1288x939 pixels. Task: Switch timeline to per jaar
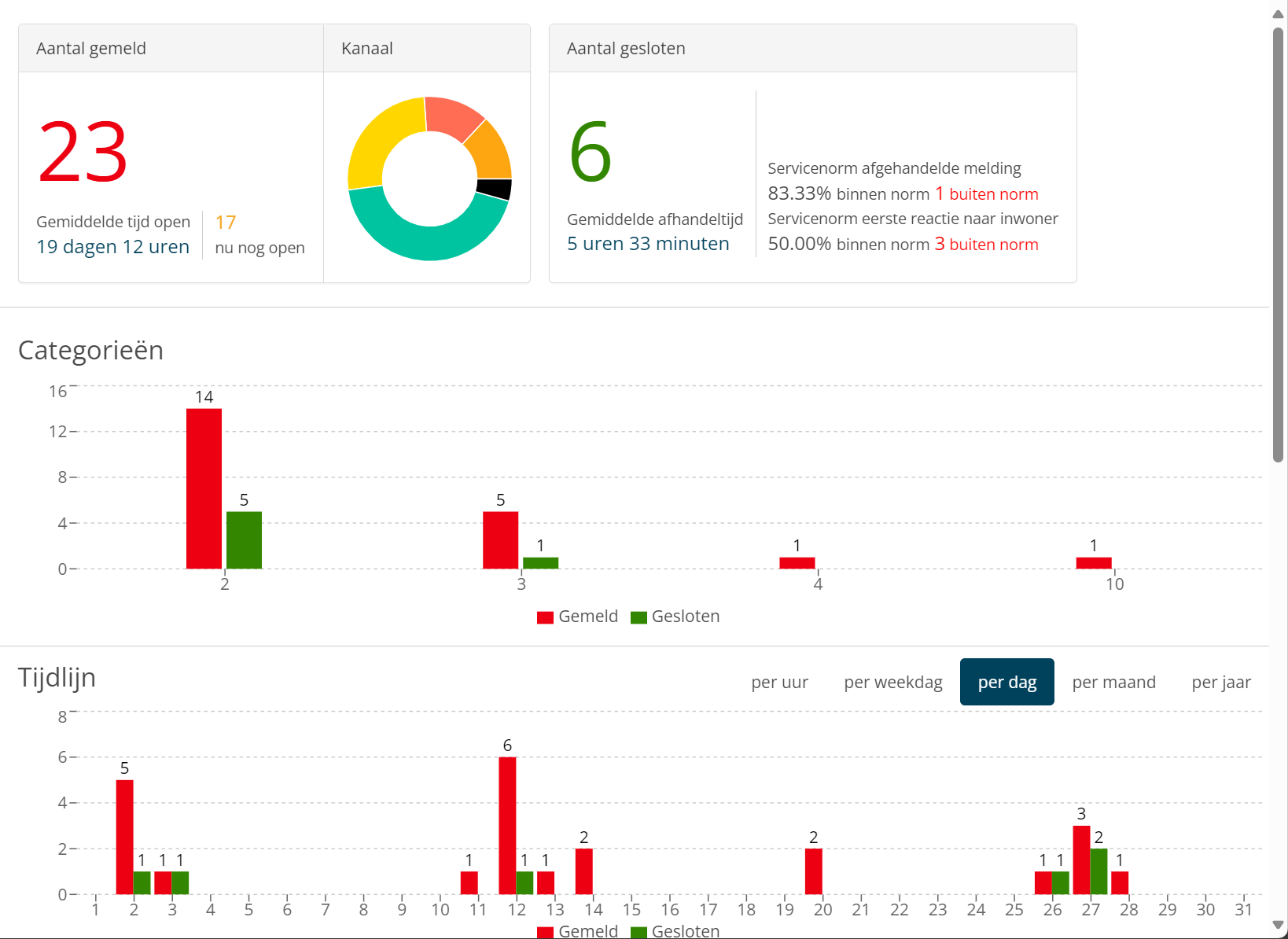(x=1221, y=682)
